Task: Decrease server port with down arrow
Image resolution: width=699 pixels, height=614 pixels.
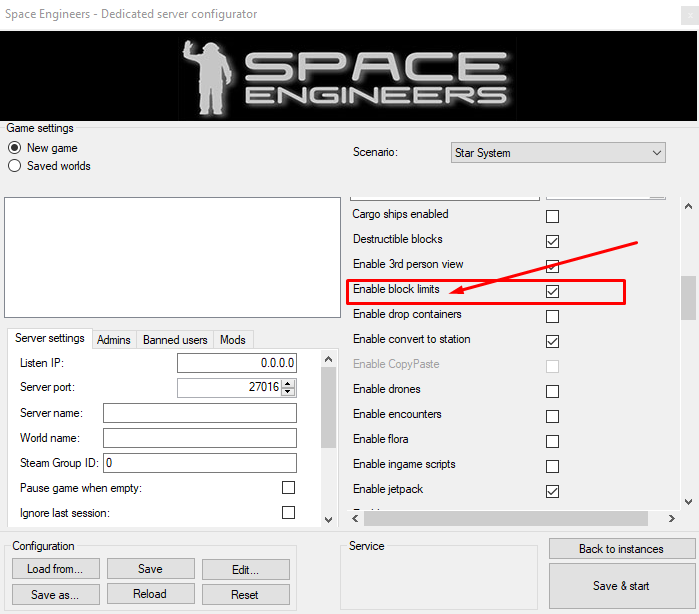Action: [289, 392]
